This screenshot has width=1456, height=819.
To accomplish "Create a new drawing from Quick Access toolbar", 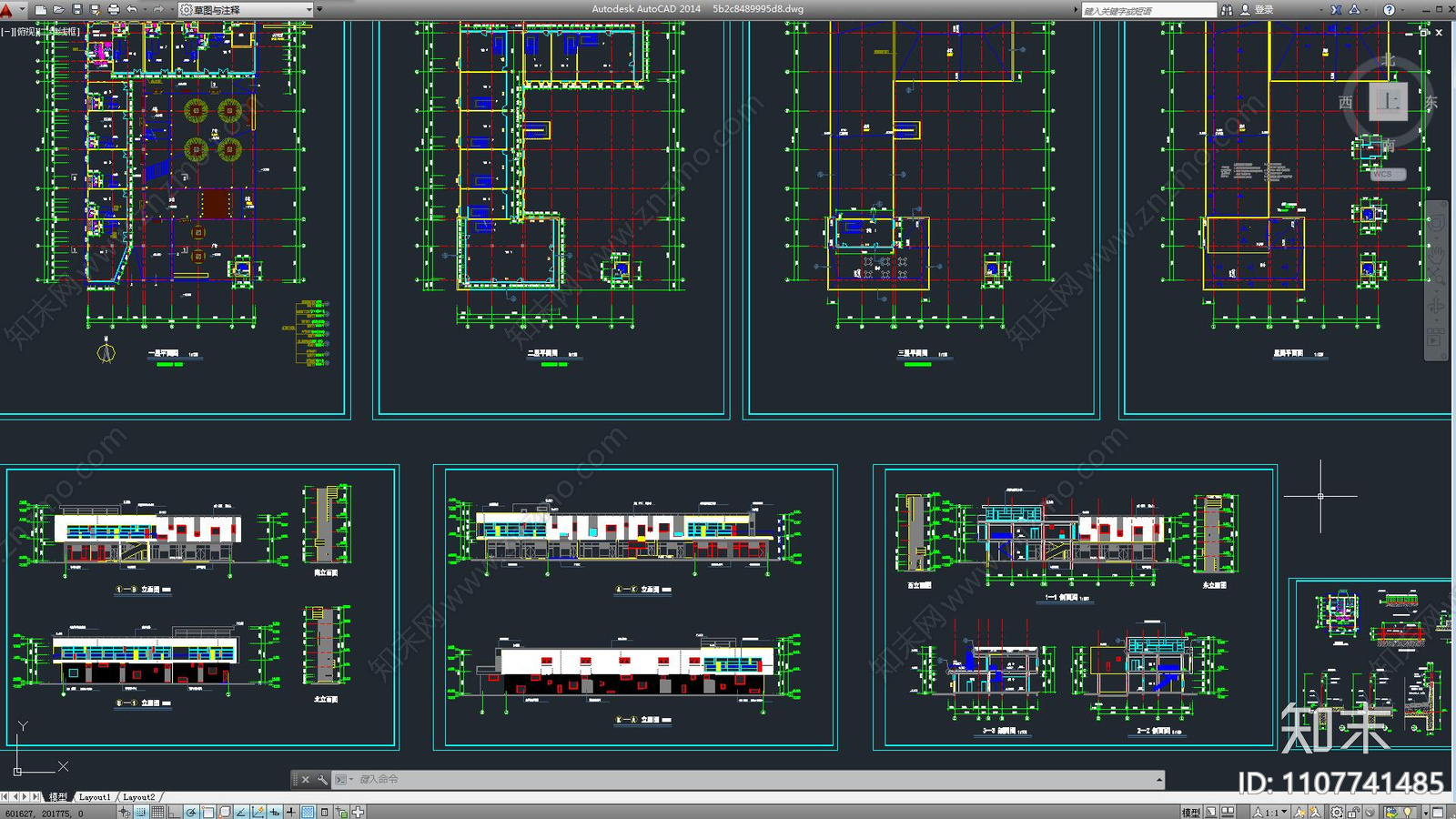I will (41, 9).
